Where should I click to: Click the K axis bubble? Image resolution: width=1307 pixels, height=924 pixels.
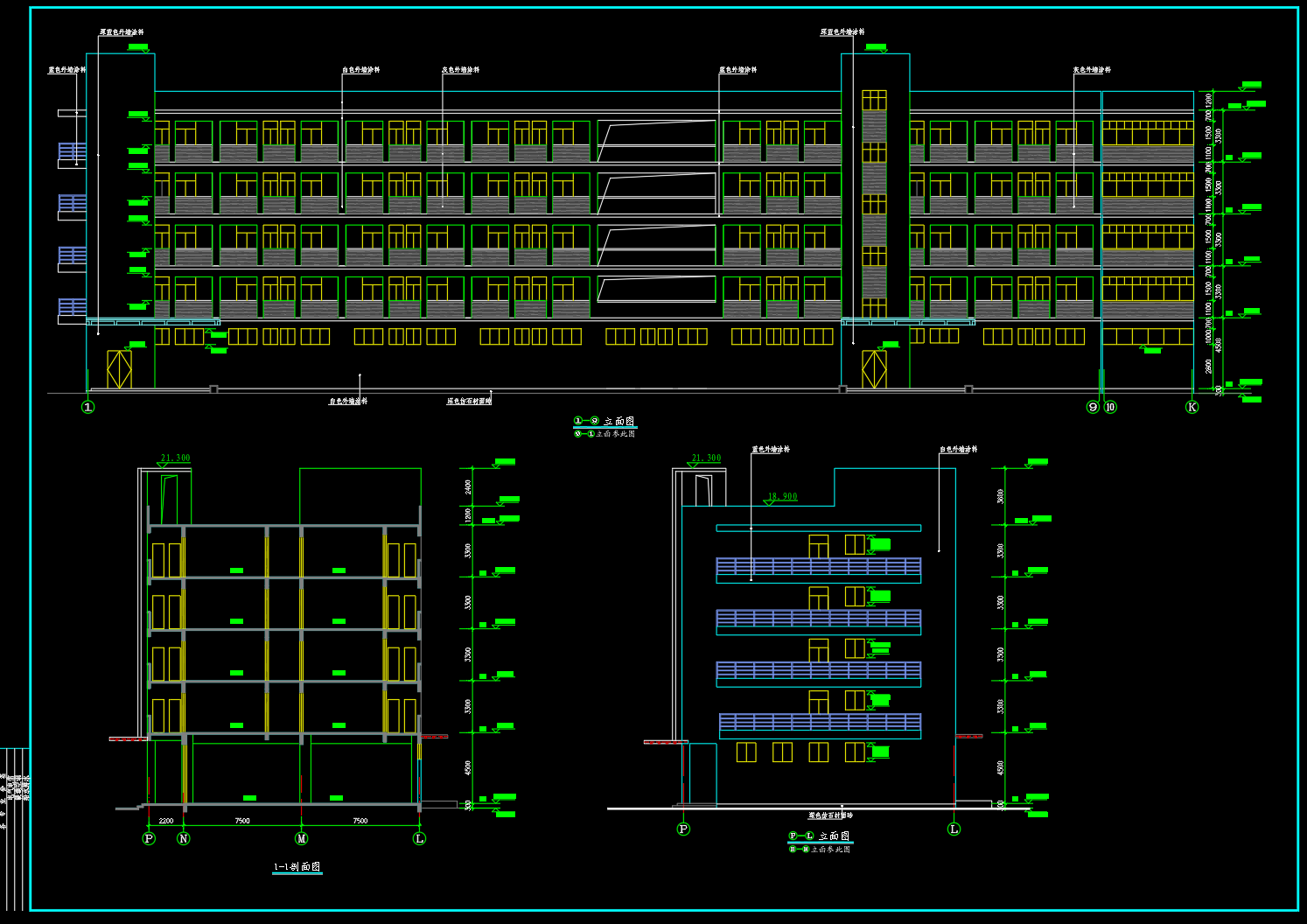pyautogui.click(x=1192, y=407)
